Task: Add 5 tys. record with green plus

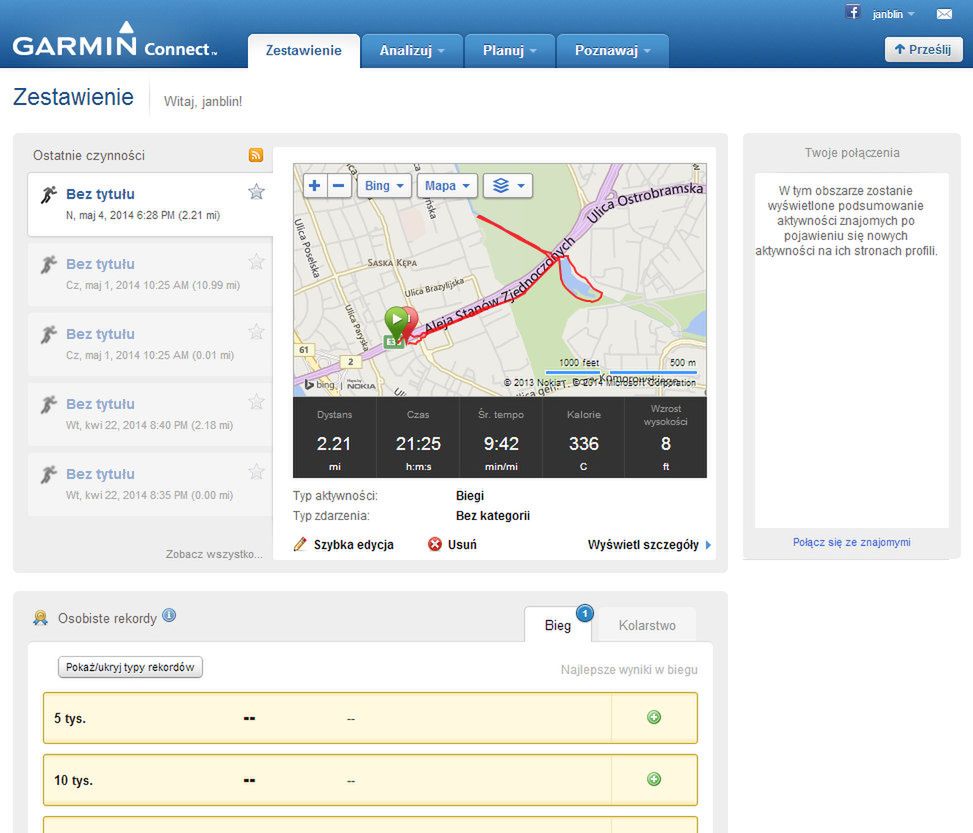Action: [654, 718]
